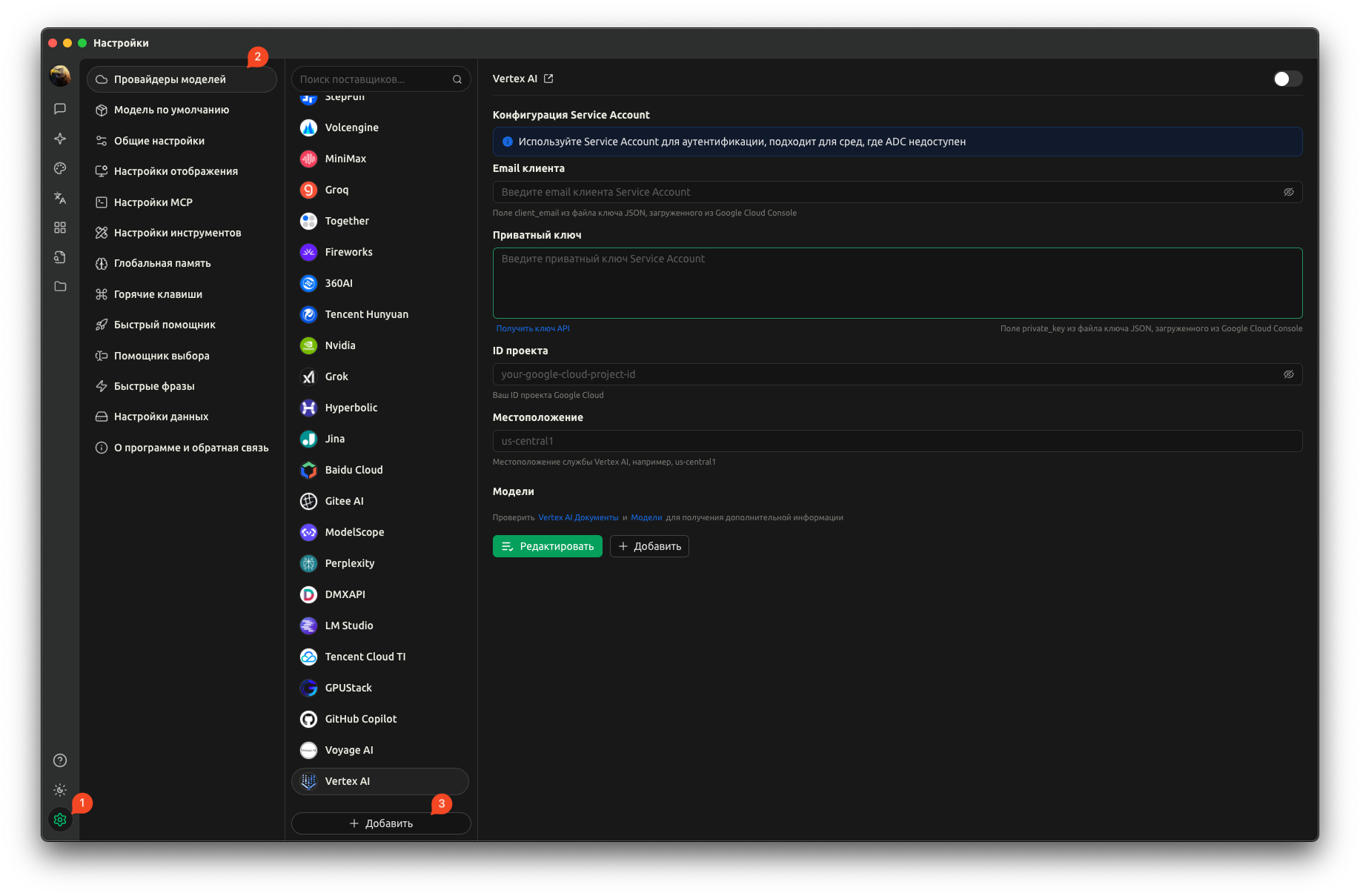Viewport: 1360px width, 896px height.
Task: Toggle visibility of Email клиента field
Action: coord(1289,192)
